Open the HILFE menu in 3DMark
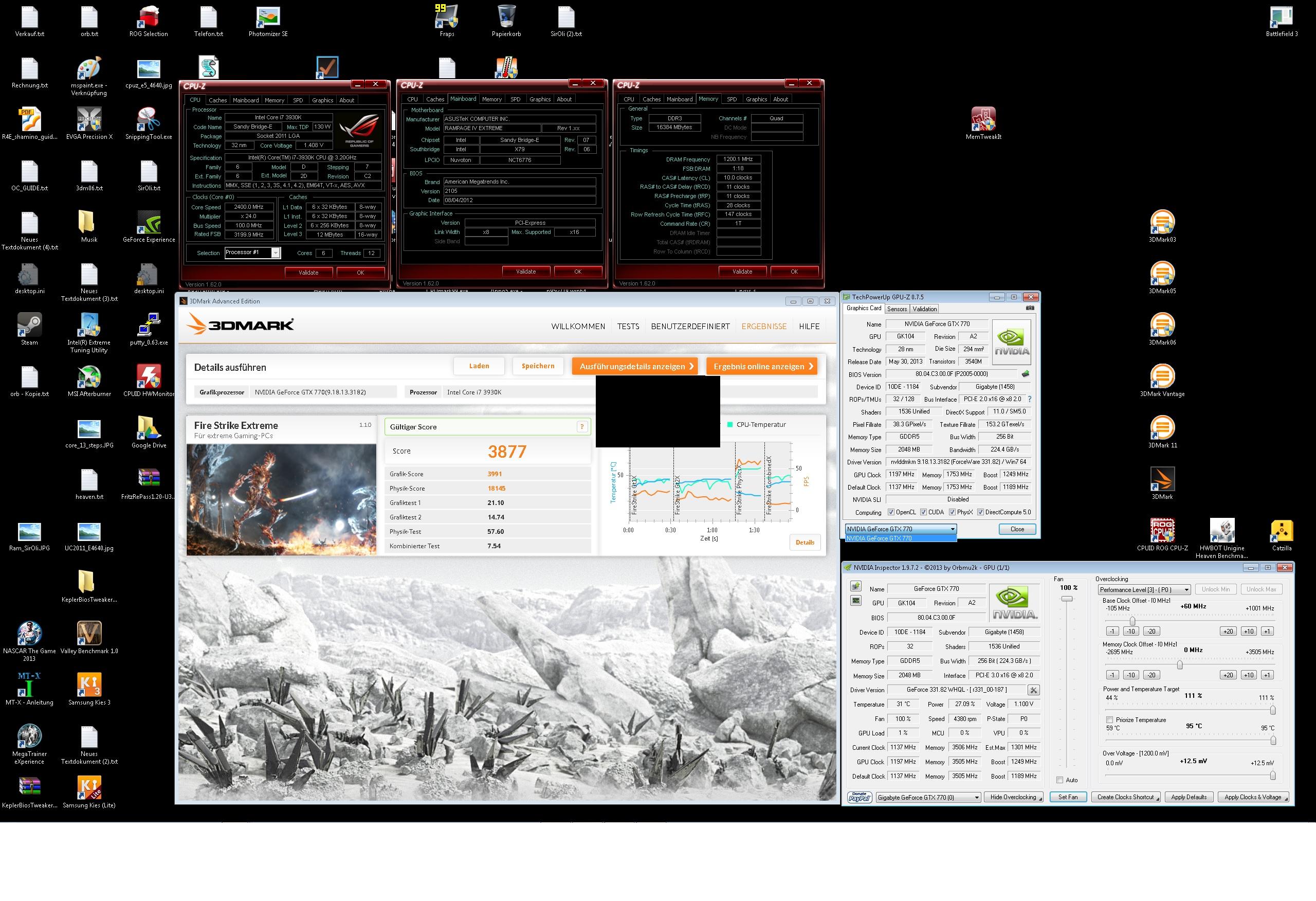The width and height of the screenshot is (1316, 901). click(809, 327)
